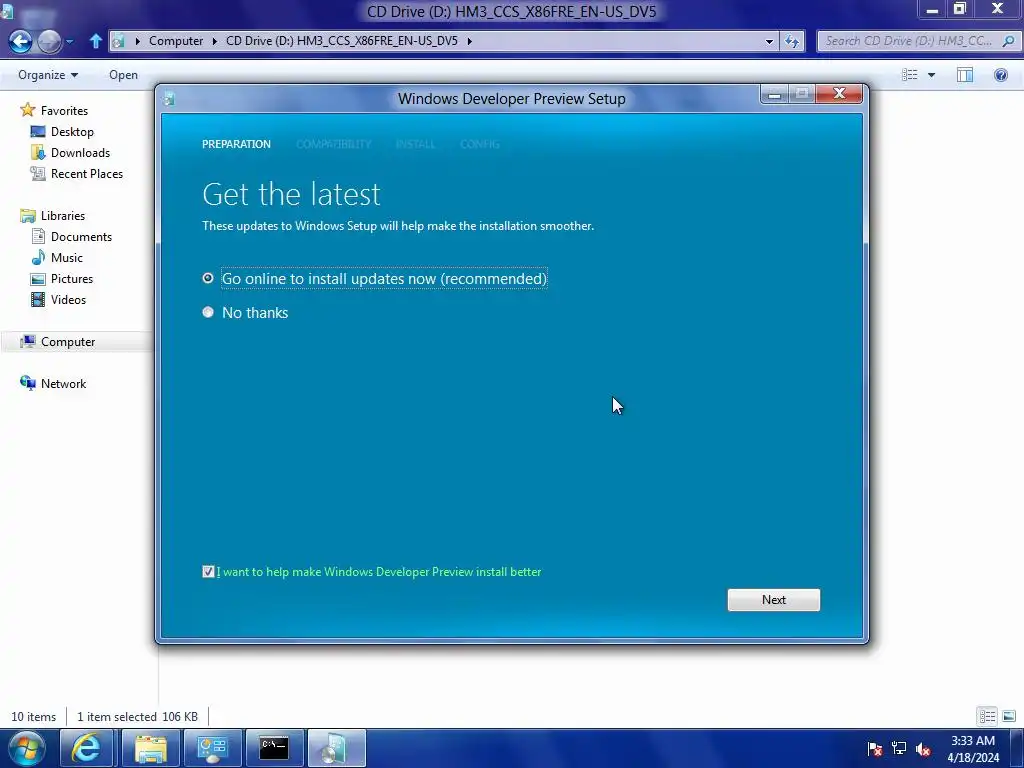Click the large icons view icon in status bar
The height and width of the screenshot is (768, 1024).
1009,716
